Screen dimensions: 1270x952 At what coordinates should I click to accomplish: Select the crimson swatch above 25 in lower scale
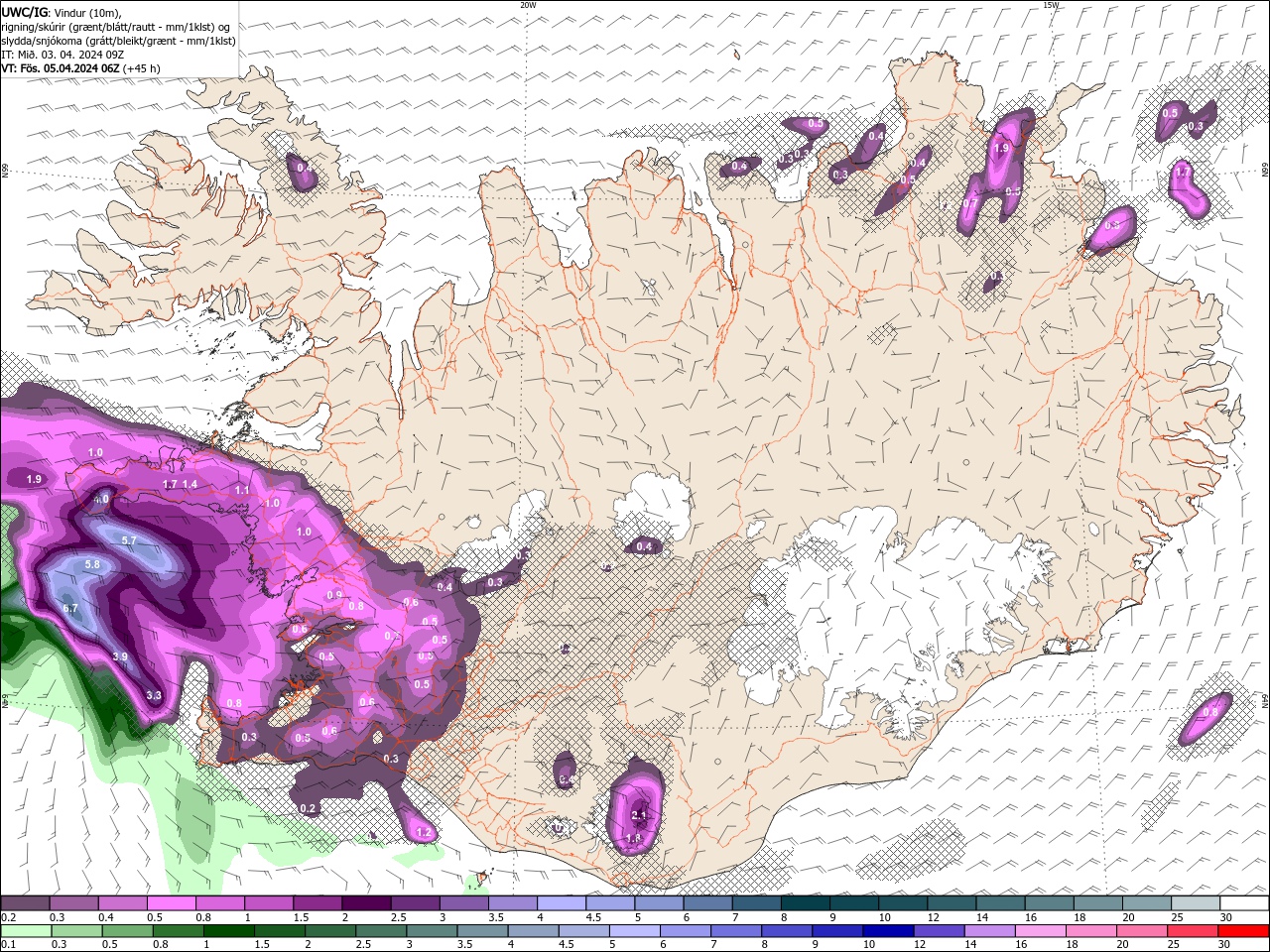(x=1193, y=932)
